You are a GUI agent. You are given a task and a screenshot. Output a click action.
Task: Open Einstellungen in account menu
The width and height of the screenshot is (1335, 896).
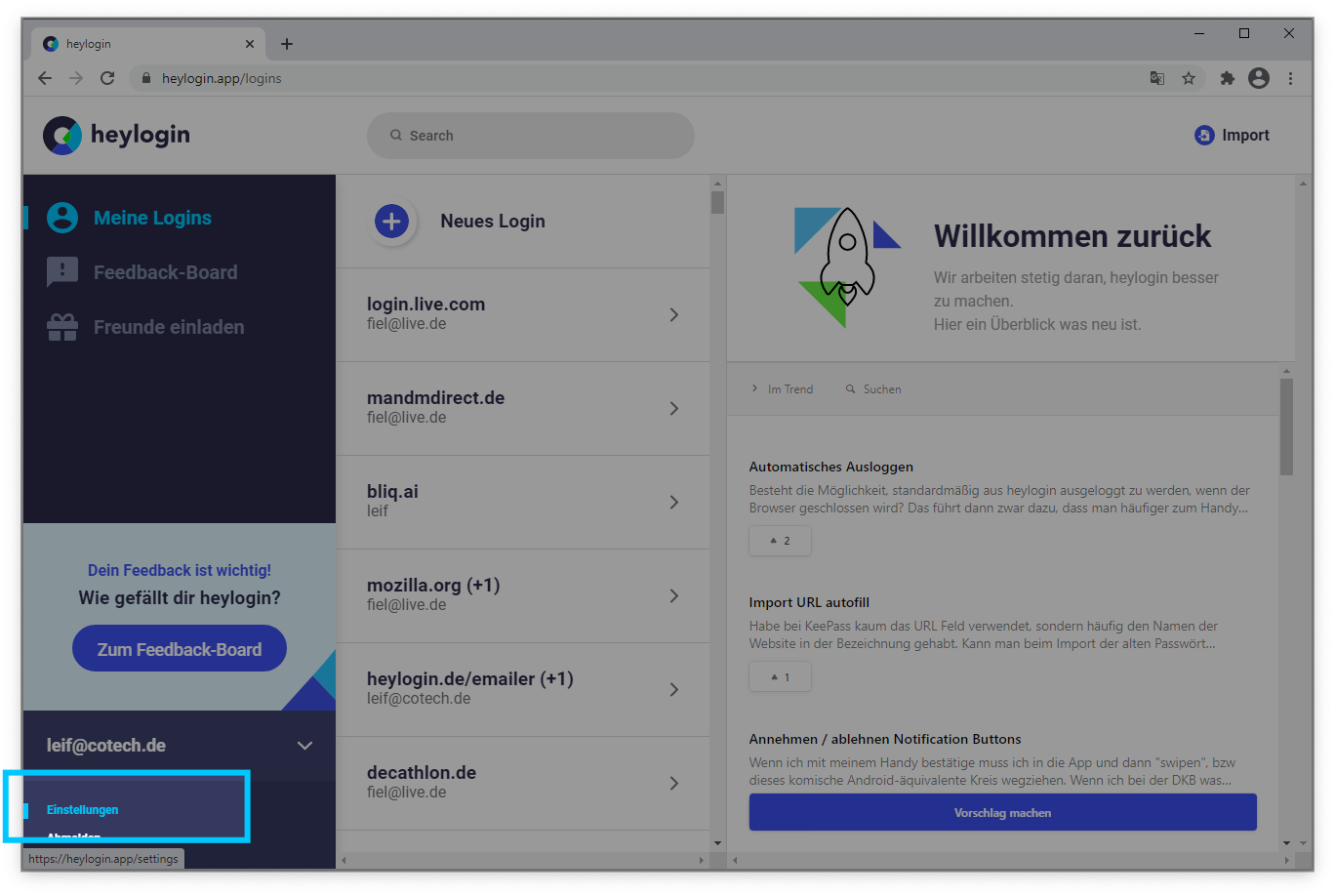point(82,810)
